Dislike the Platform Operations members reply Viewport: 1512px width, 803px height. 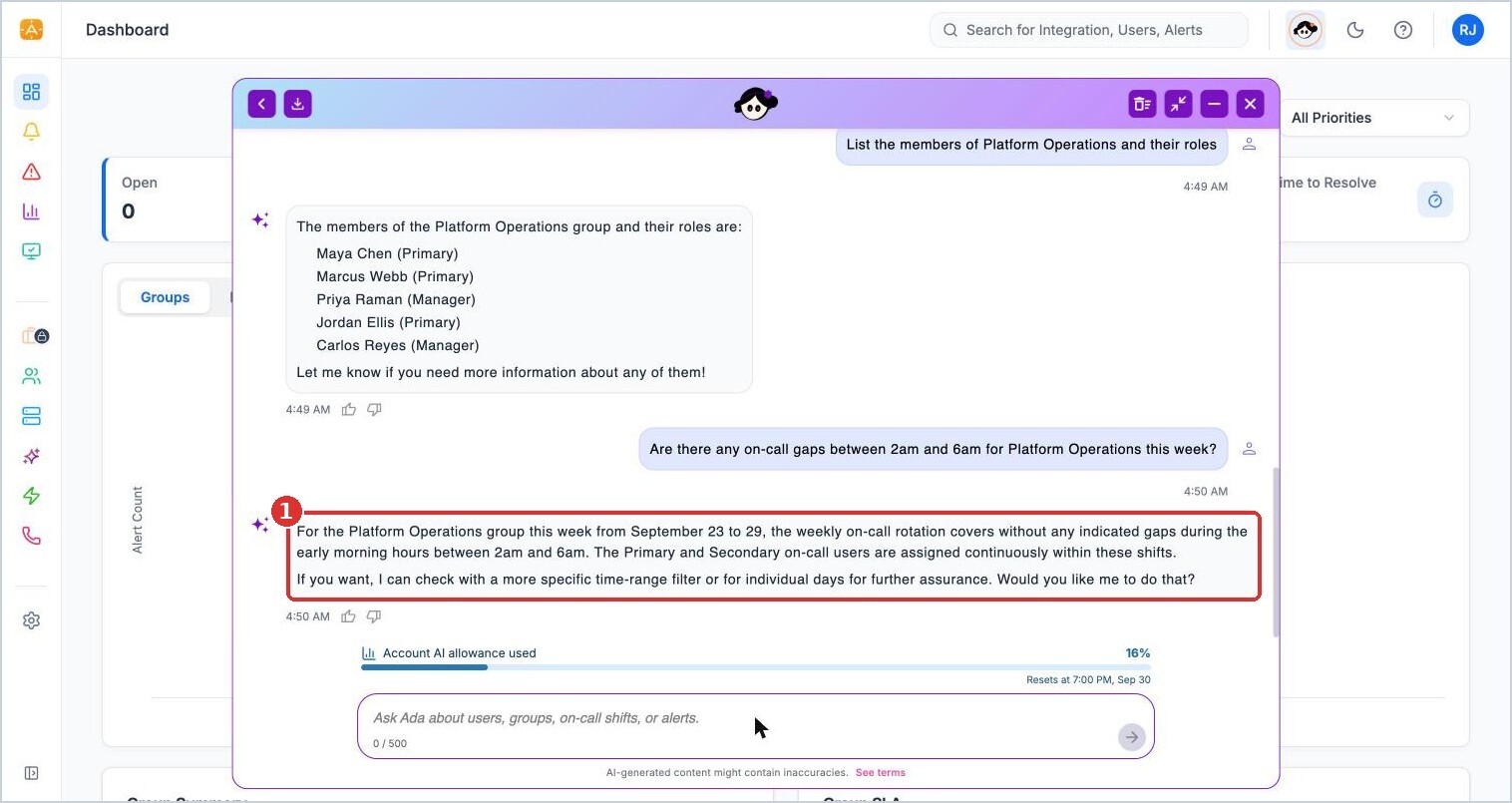pyautogui.click(x=374, y=410)
